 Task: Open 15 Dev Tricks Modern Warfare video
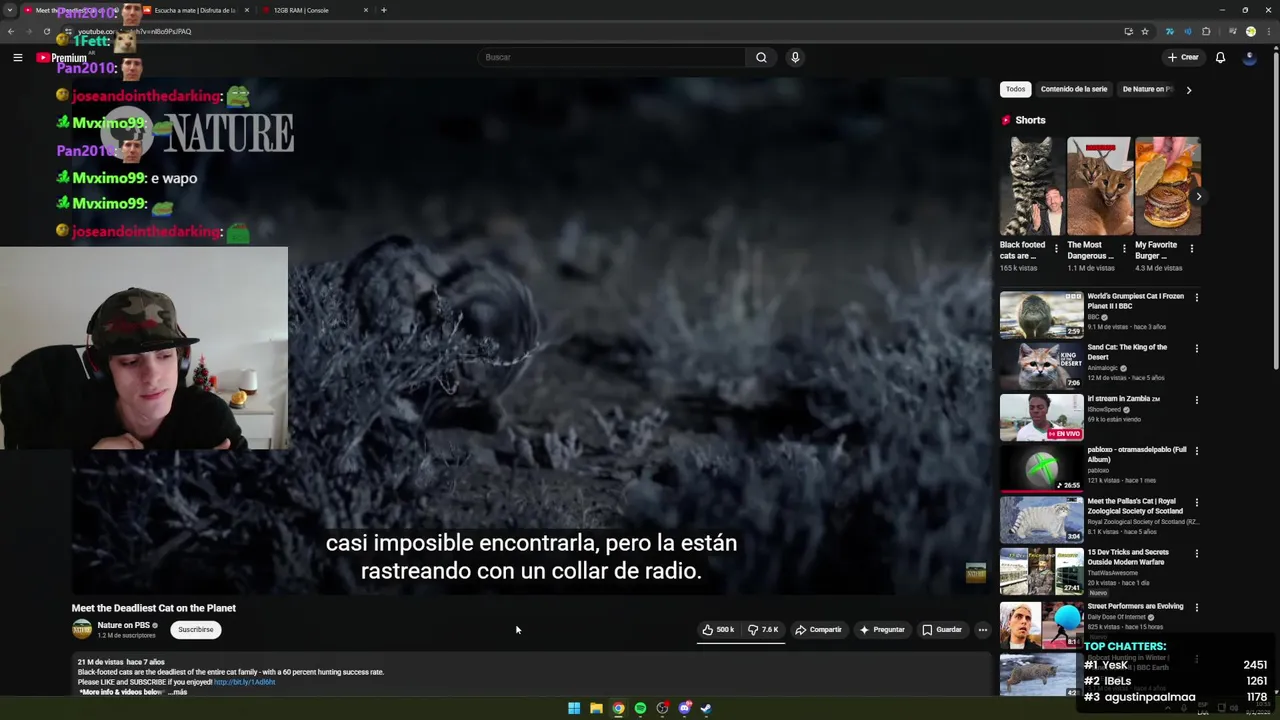click(x=1041, y=571)
